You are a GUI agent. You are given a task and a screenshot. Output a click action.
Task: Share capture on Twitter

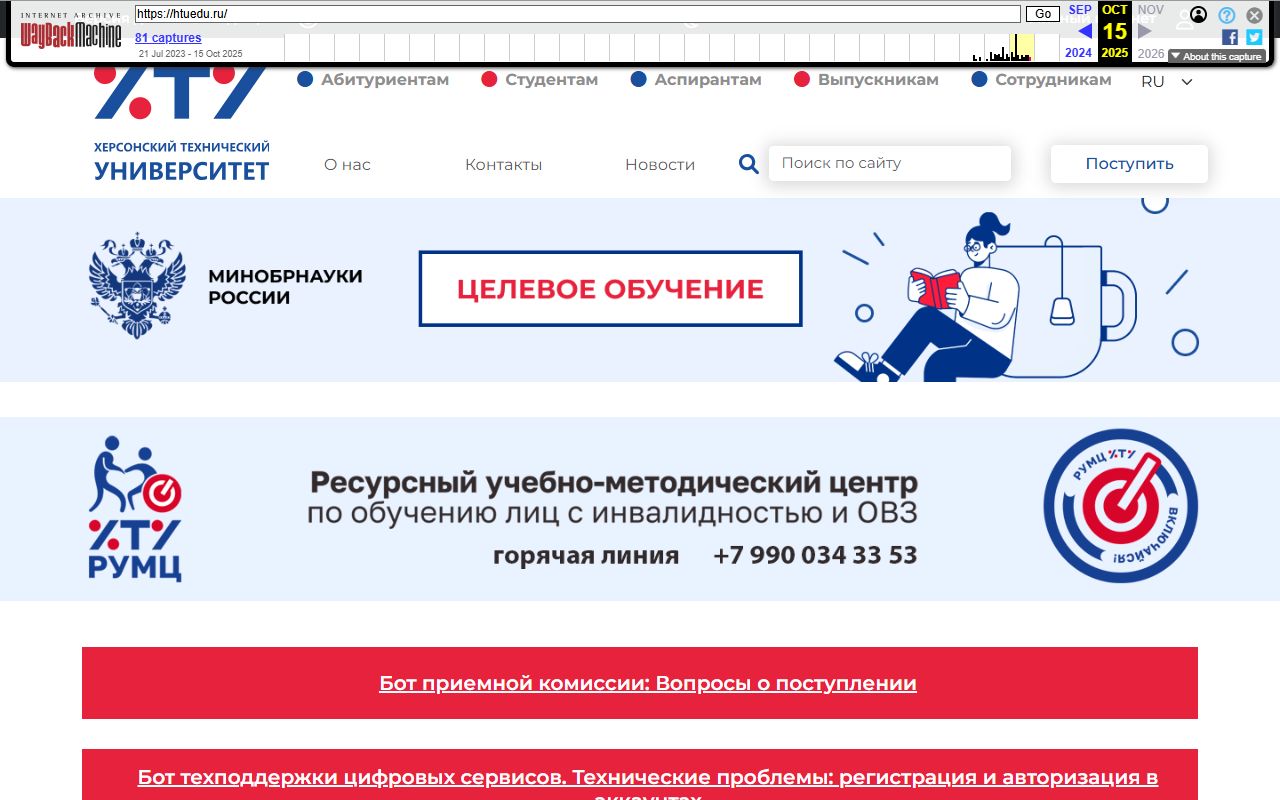pos(1254,37)
